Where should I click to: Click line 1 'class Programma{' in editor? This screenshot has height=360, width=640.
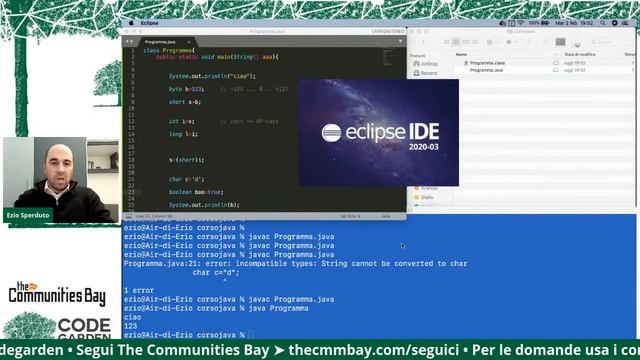(169, 51)
